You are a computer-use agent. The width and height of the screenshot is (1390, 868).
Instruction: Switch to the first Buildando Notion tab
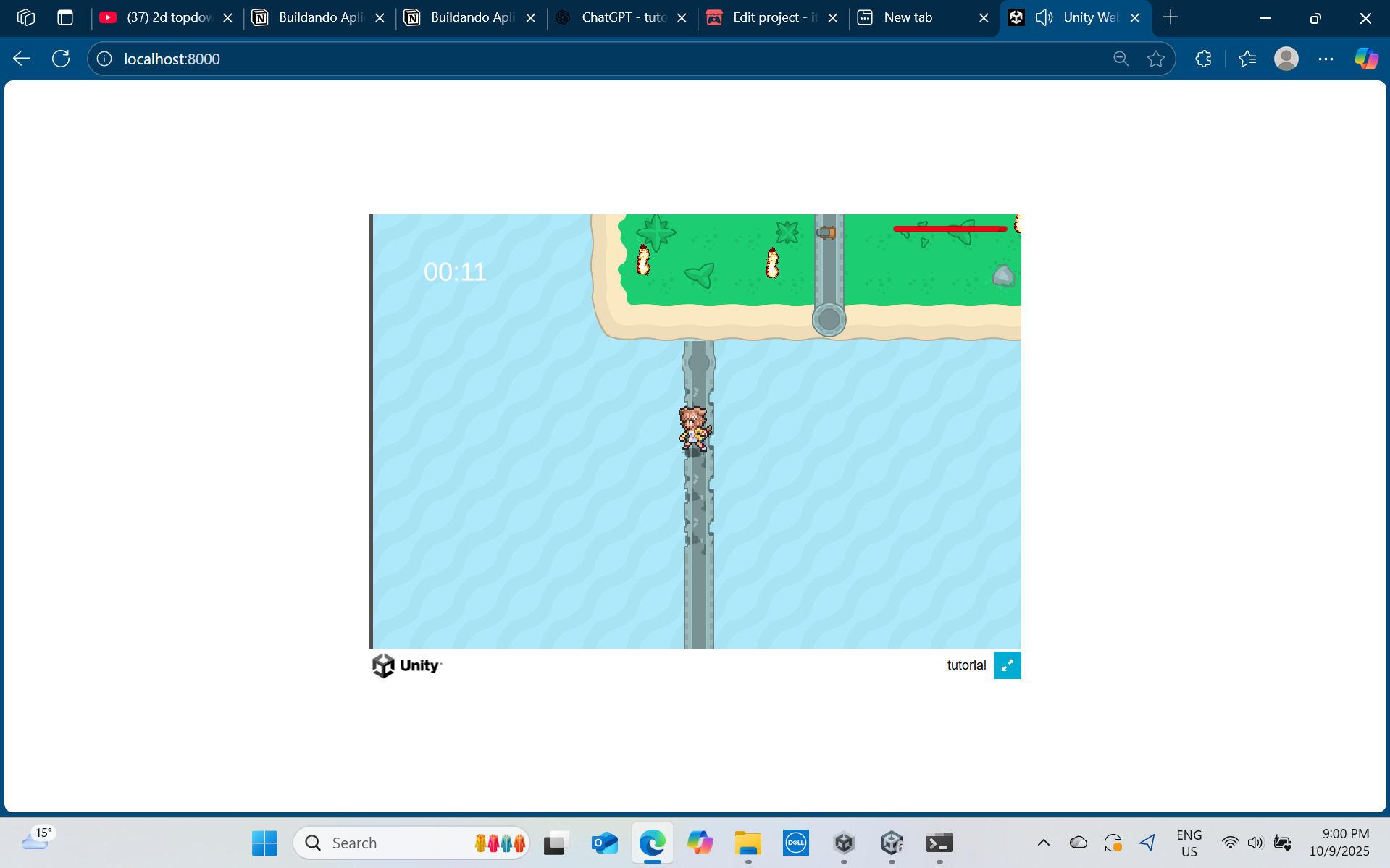click(319, 17)
